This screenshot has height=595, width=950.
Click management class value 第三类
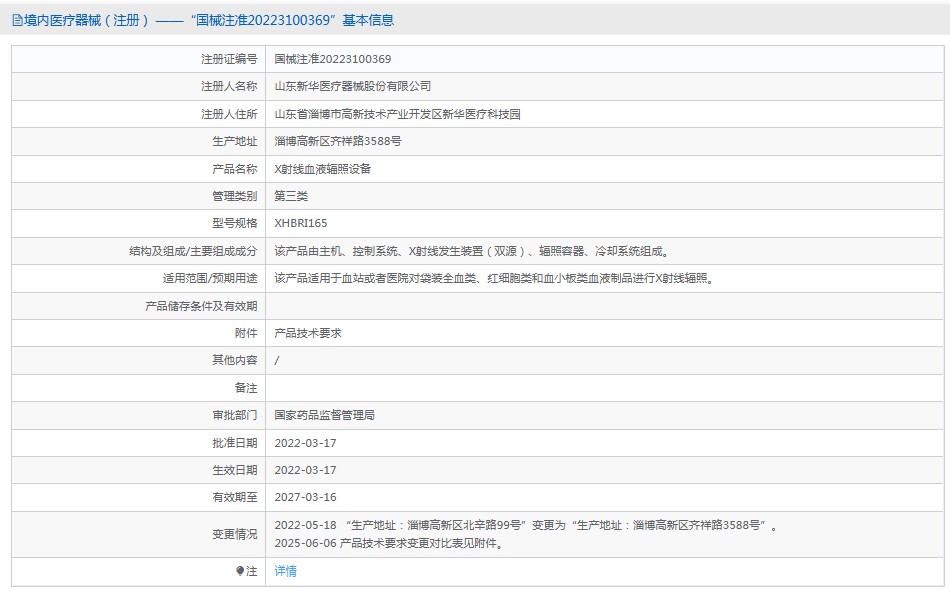291,196
